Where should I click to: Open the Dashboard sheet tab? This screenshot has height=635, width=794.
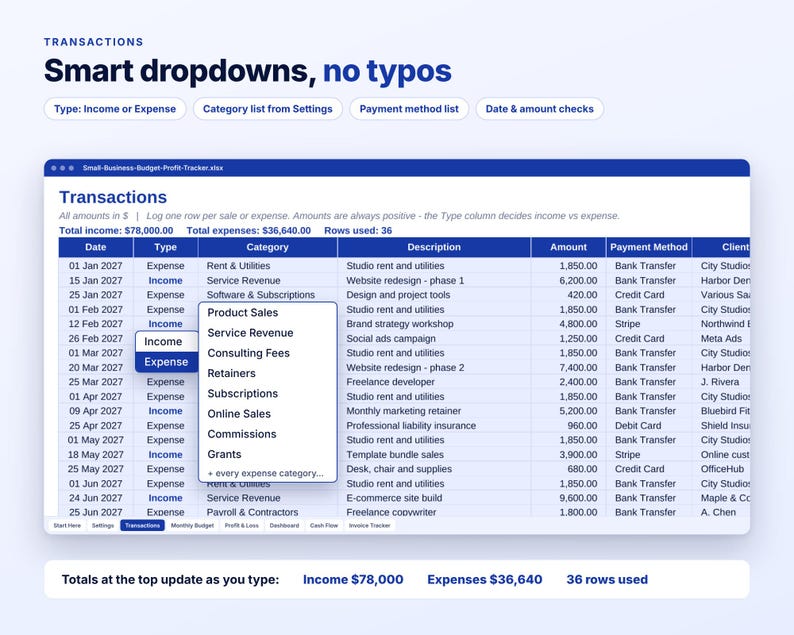[284, 526]
